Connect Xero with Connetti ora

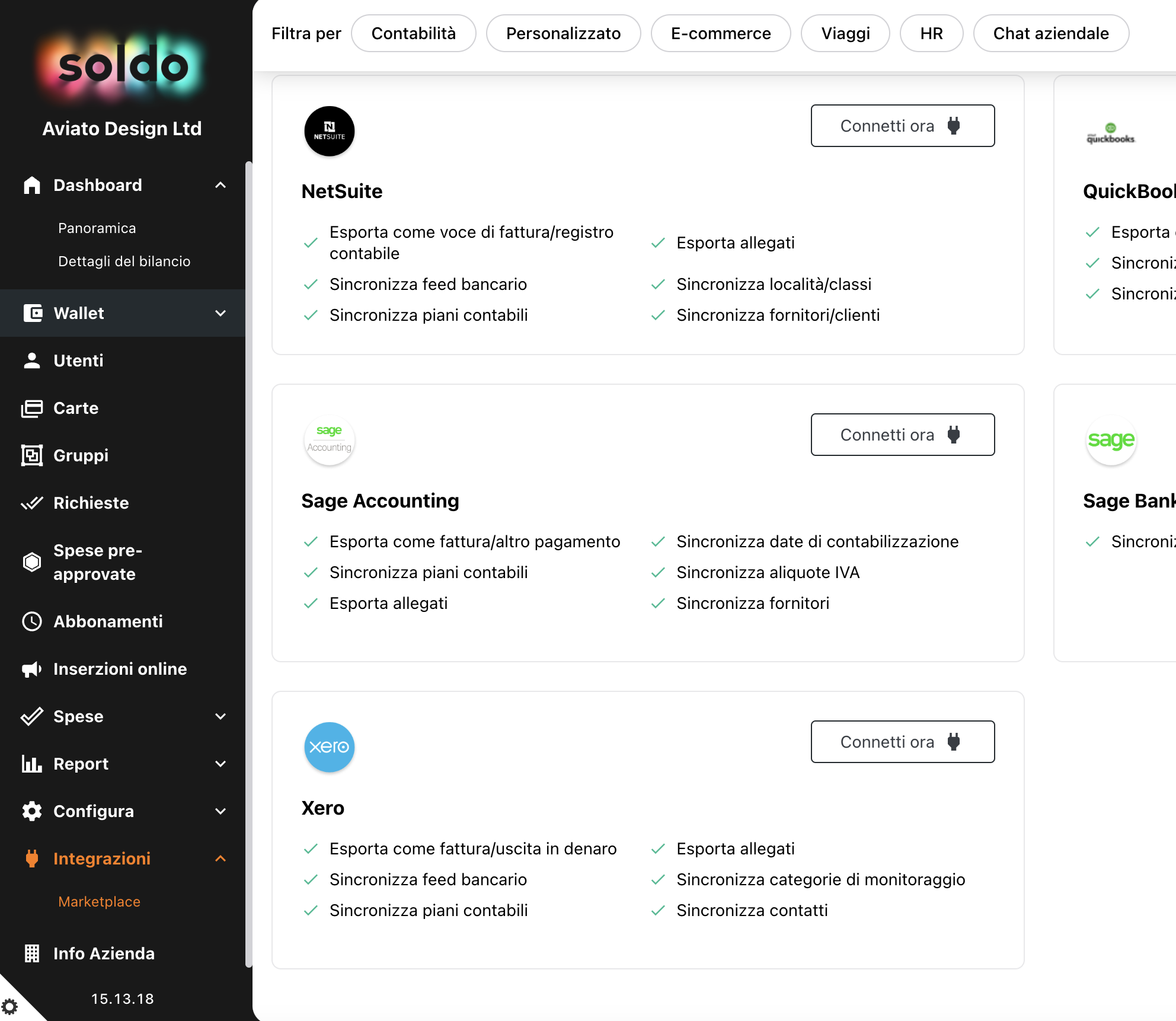[x=903, y=742]
